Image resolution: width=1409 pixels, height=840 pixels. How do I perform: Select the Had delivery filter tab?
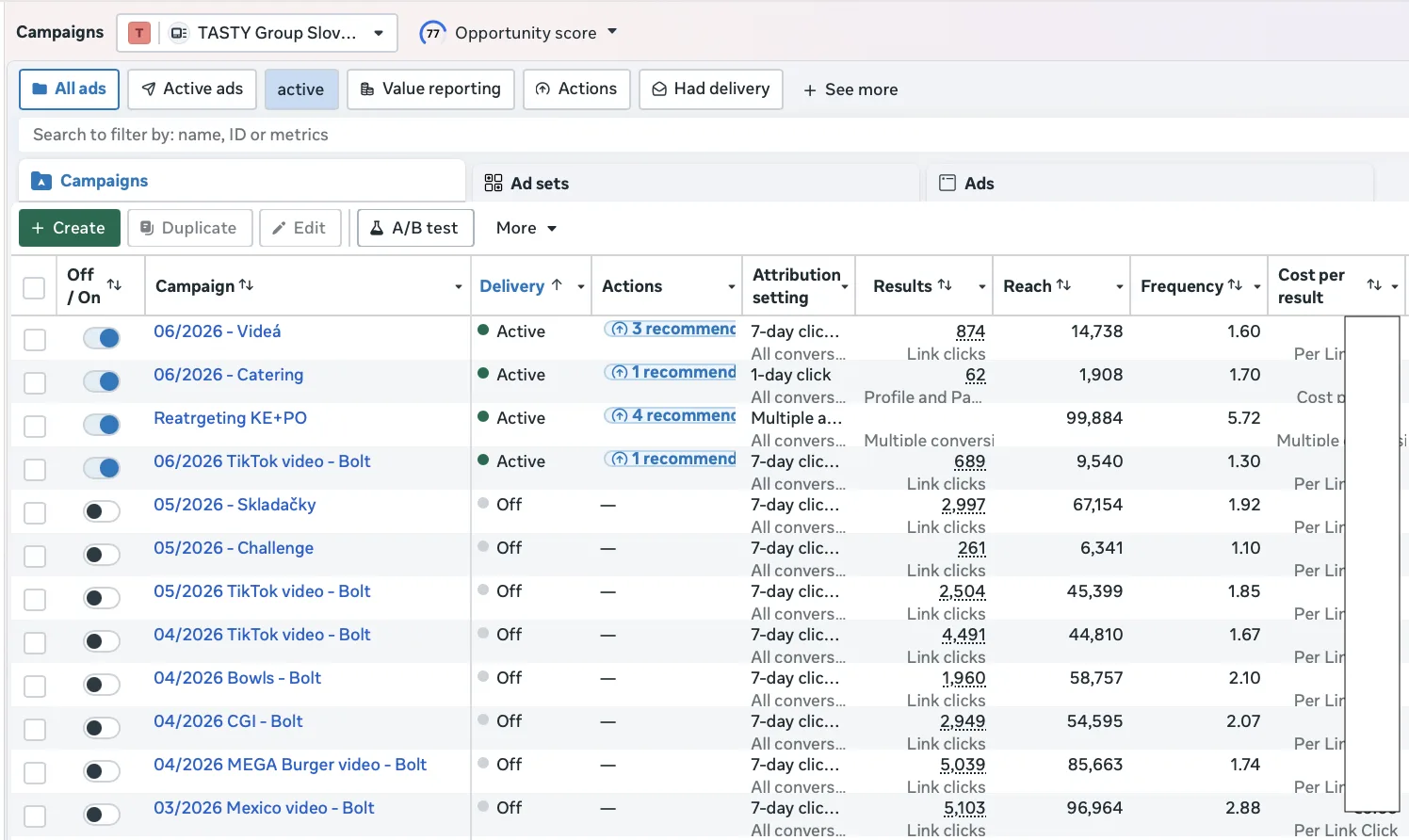click(711, 89)
